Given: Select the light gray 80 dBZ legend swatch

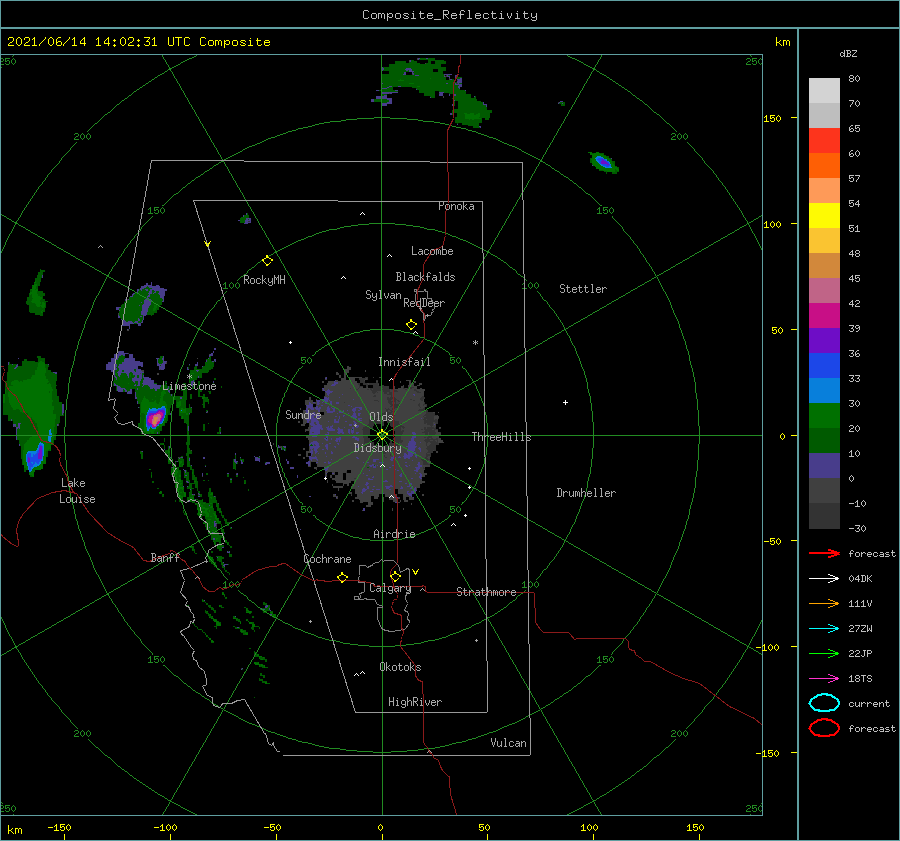Looking at the screenshot, I should (x=824, y=91).
